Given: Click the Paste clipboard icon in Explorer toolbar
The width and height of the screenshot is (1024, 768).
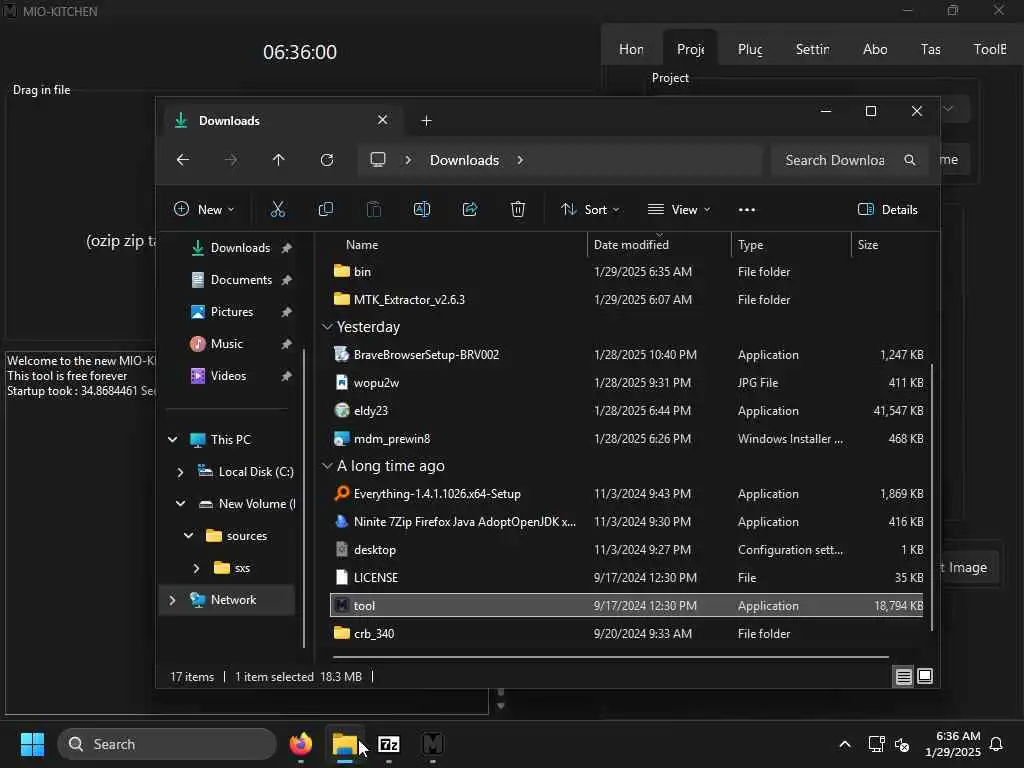Looking at the screenshot, I should [374, 209].
